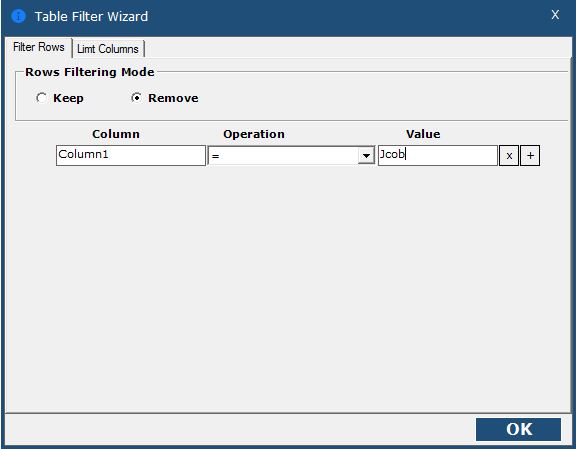Click the Operation combo box showing equals sign
This screenshot has width=576, height=449.
(291, 155)
